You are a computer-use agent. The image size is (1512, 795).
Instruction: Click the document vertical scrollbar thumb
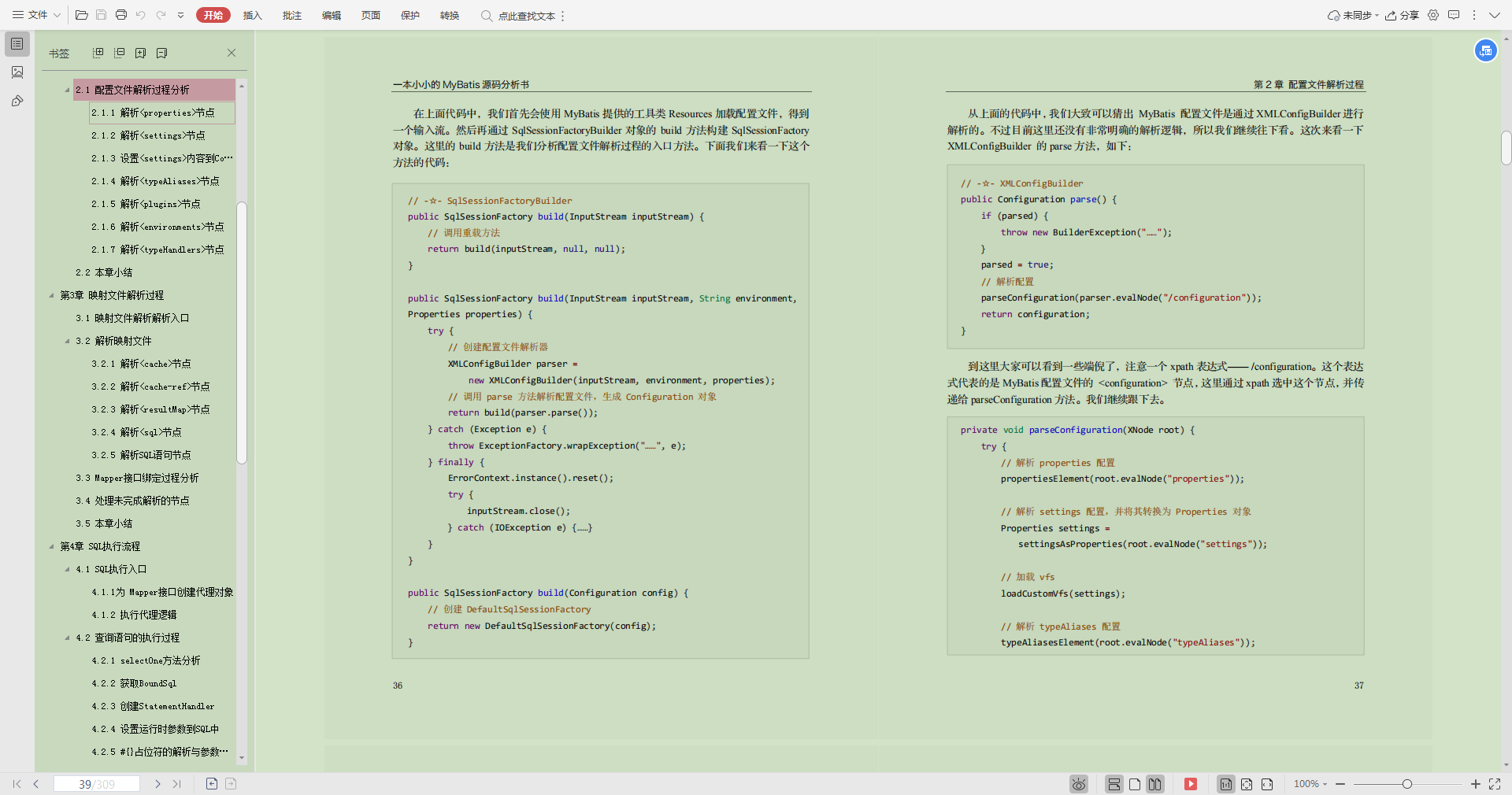coord(1506,148)
